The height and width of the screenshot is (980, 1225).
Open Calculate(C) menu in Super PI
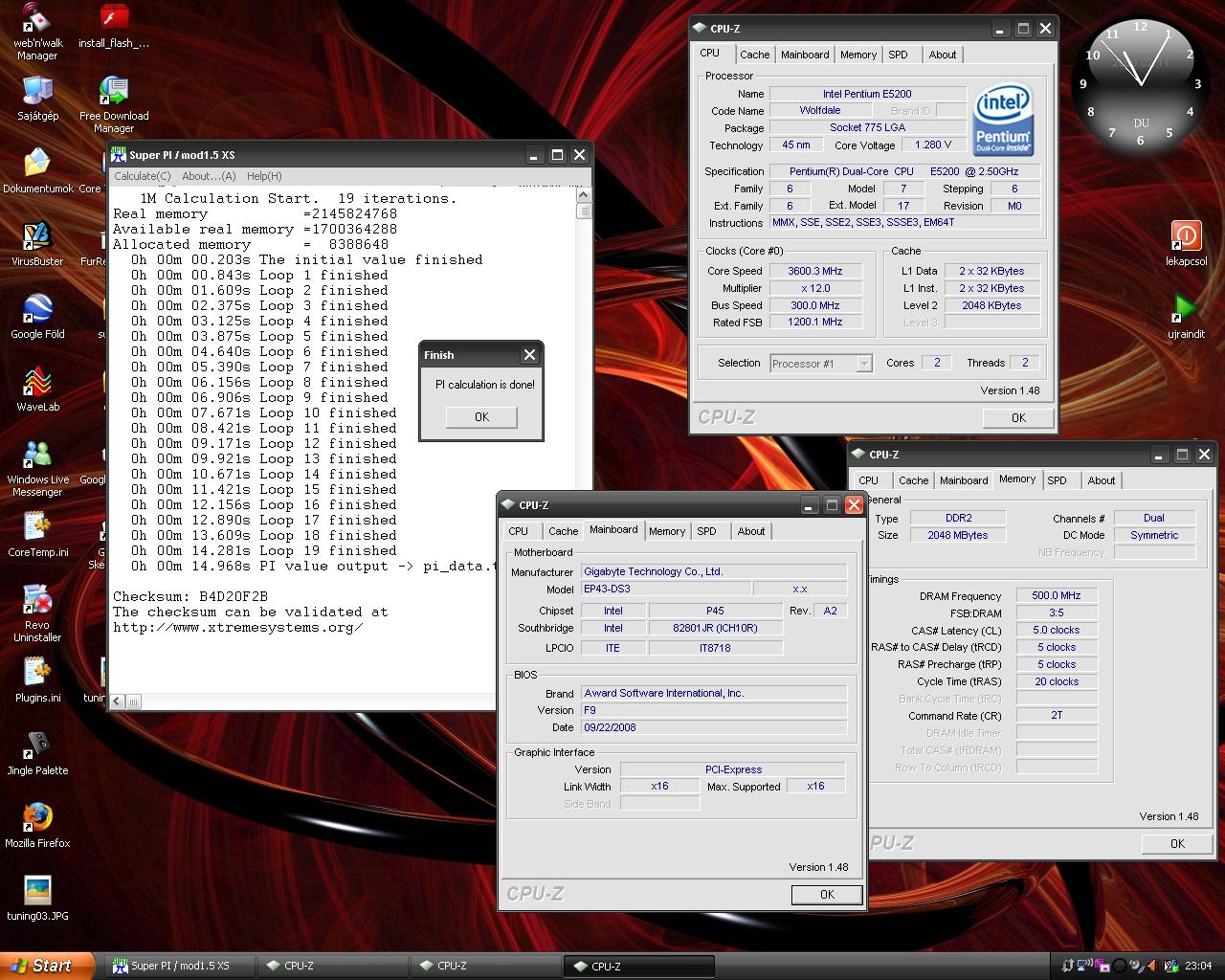coord(142,176)
